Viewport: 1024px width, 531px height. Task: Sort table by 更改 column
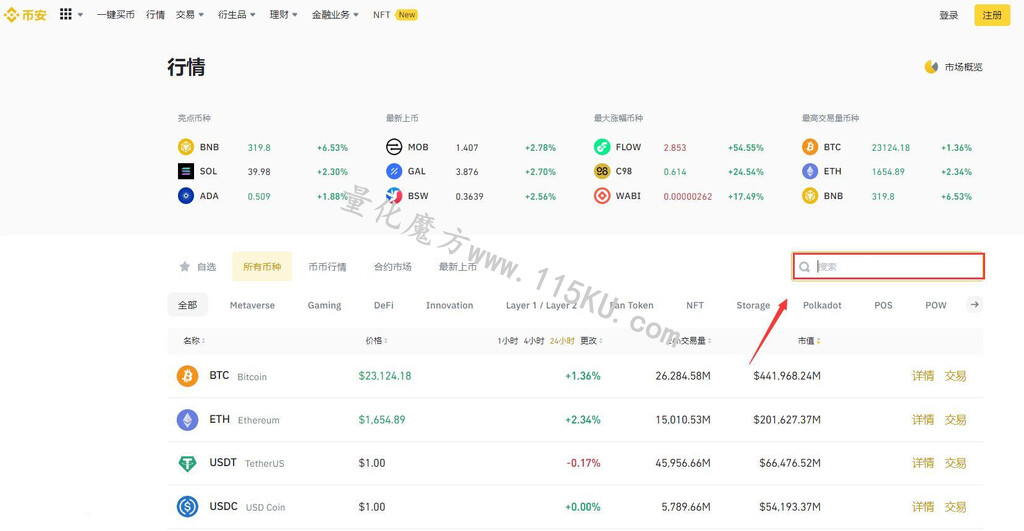(591, 340)
